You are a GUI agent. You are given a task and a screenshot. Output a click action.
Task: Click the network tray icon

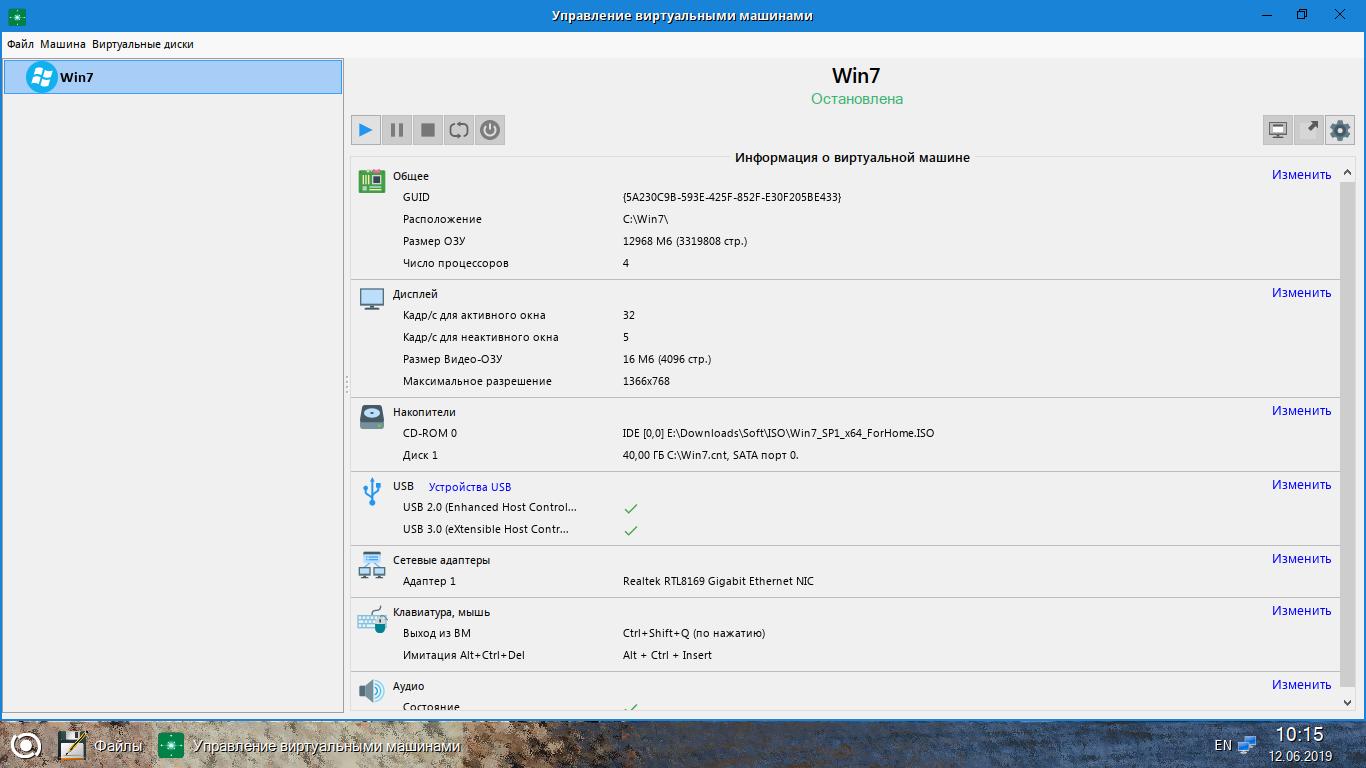(1247, 745)
